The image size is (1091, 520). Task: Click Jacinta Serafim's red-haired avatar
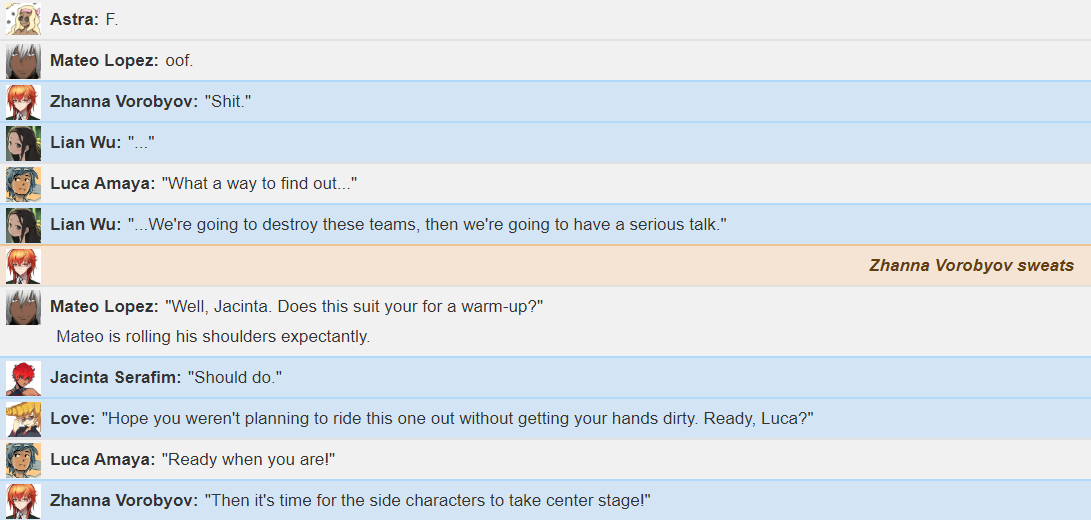tap(24, 379)
